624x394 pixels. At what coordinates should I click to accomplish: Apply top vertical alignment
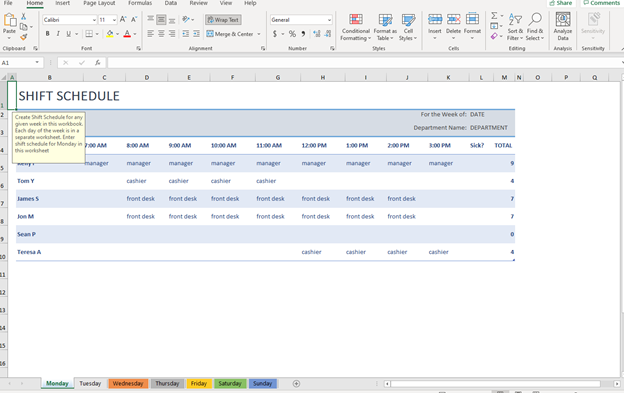tap(150, 19)
